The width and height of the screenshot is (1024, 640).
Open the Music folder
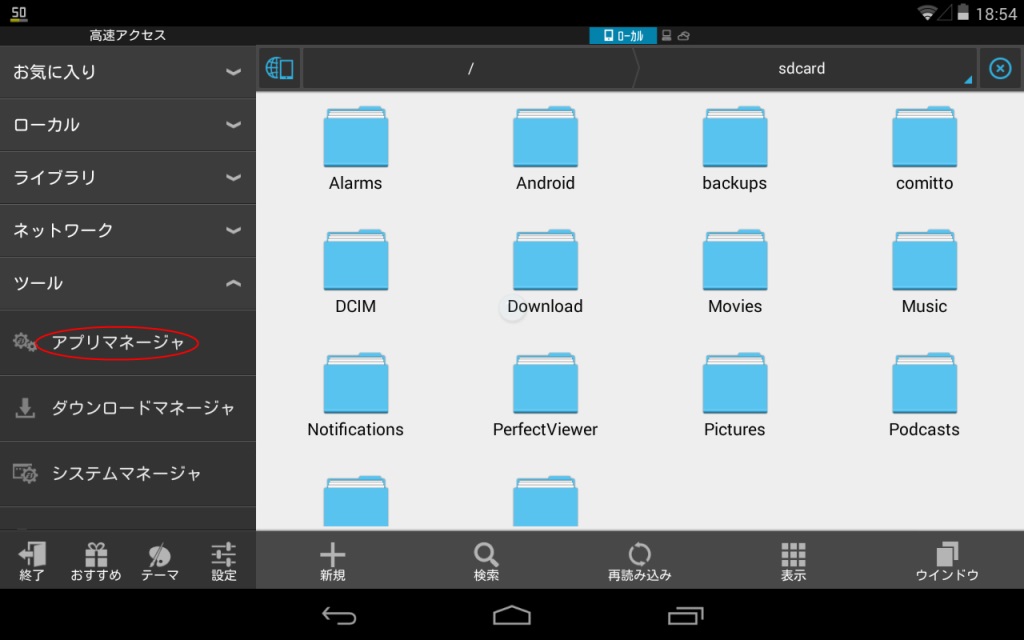click(924, 272)
